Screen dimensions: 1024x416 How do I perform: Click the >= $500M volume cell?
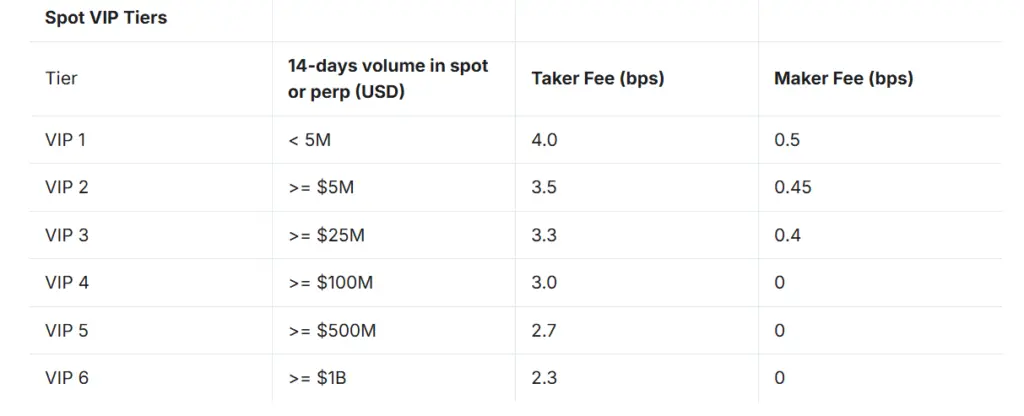332,330
